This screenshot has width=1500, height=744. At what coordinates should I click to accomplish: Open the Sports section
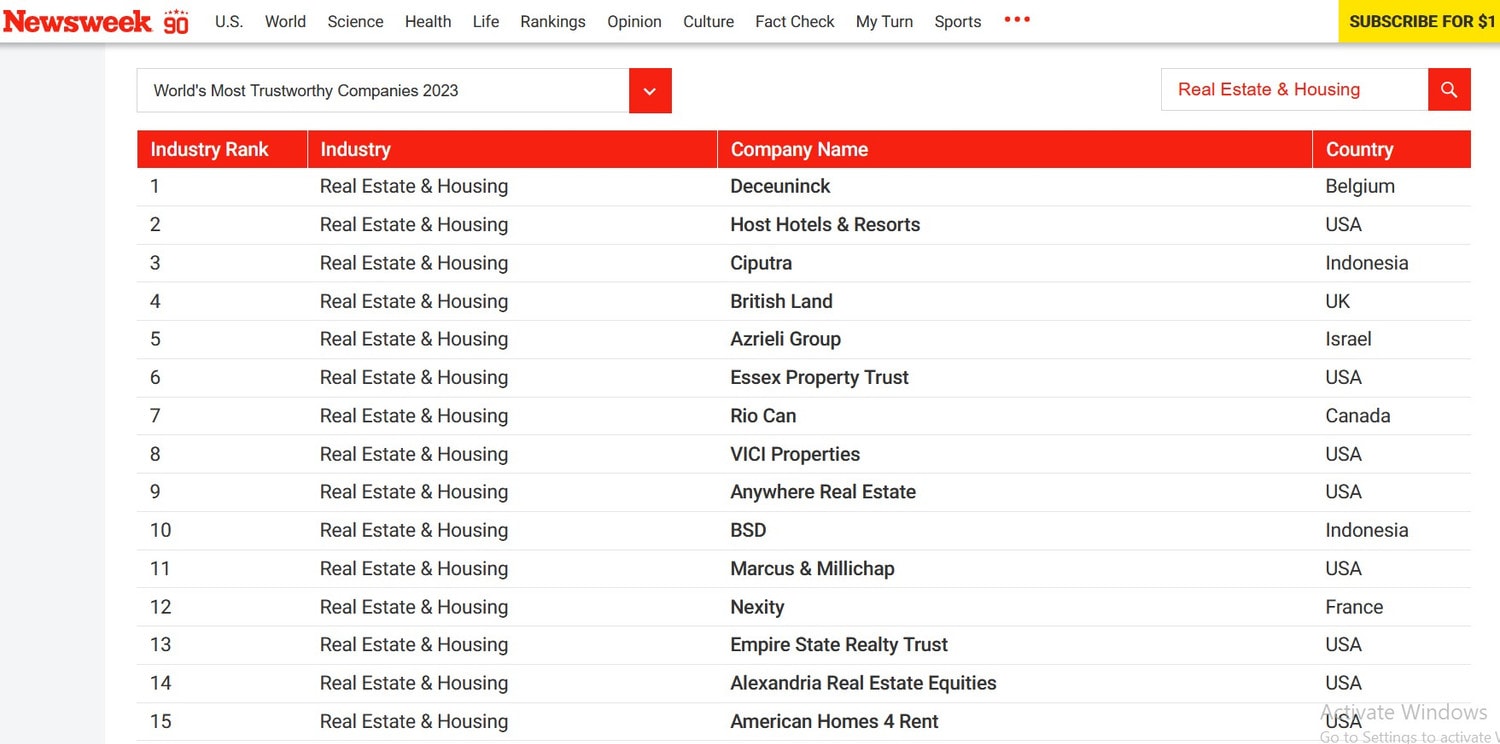point(958,21)
